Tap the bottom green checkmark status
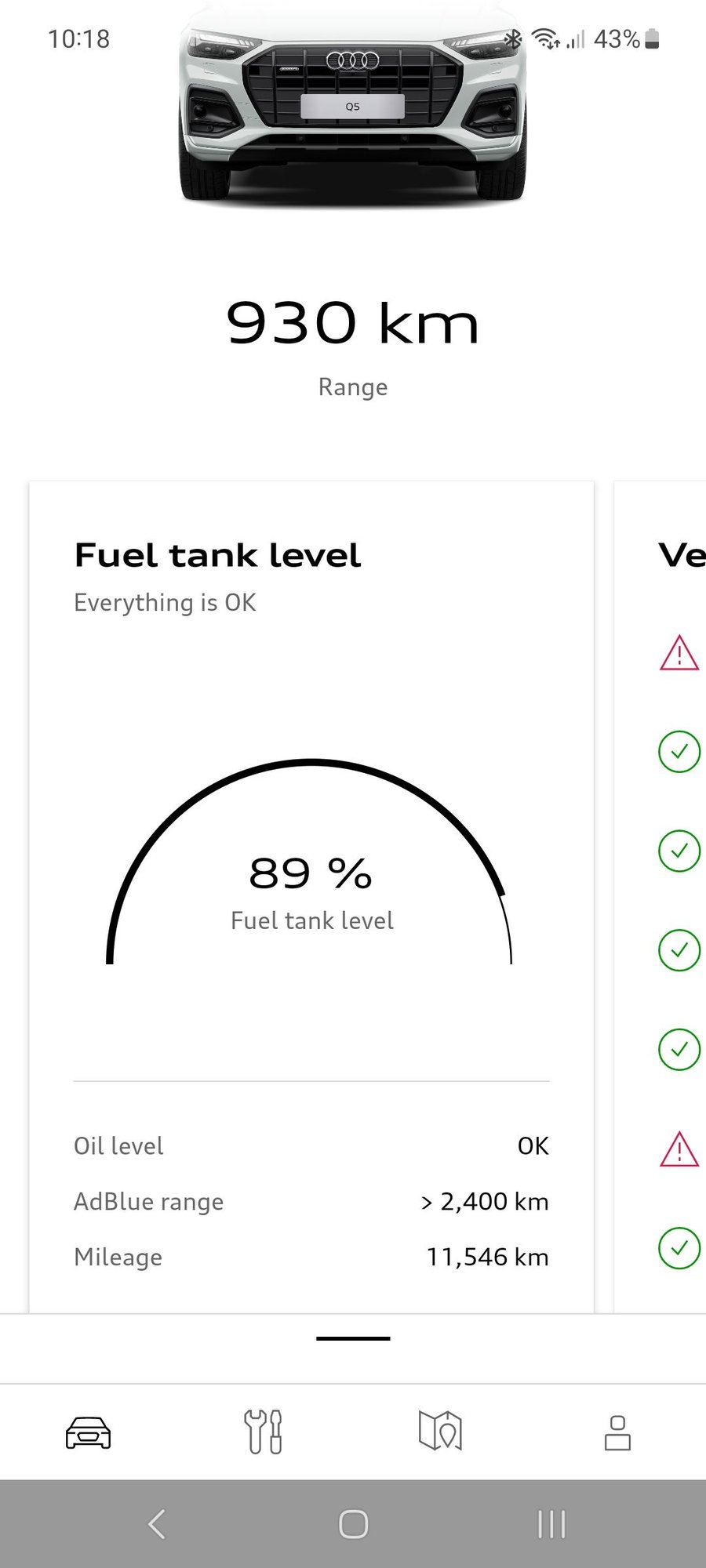The image size is (706, 1568). pos(679,1247)
